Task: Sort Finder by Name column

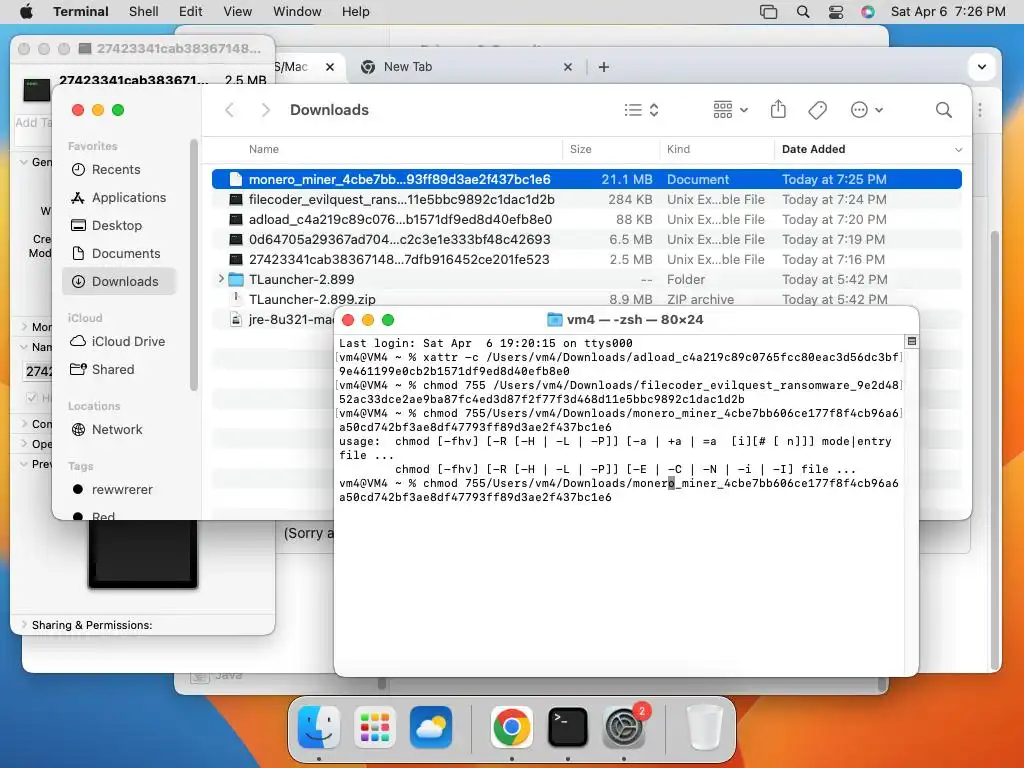Action: tap(264, 149)
